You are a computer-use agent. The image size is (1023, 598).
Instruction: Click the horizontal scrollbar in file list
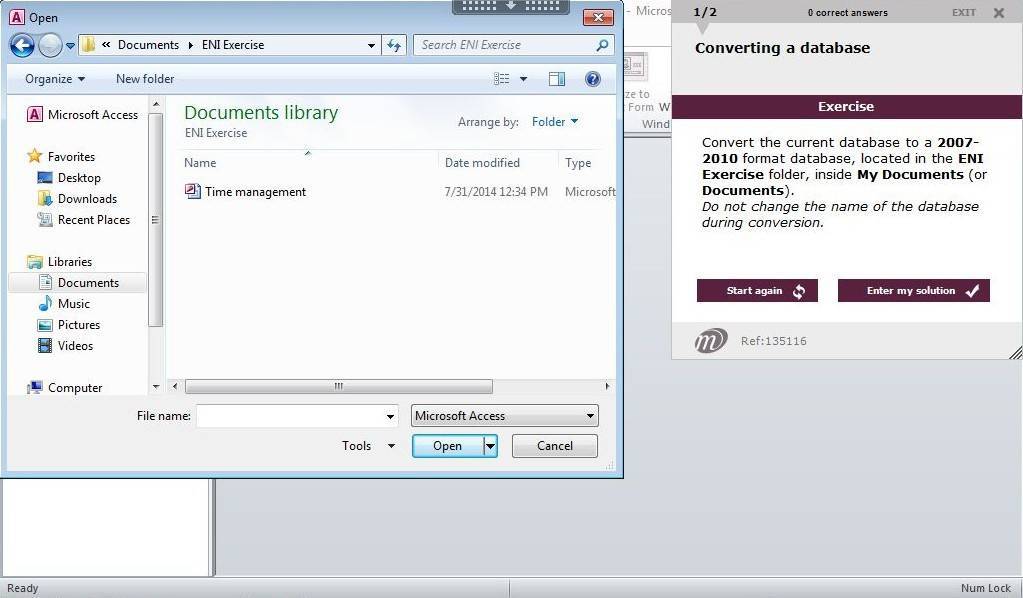click(x=338, y=386)
